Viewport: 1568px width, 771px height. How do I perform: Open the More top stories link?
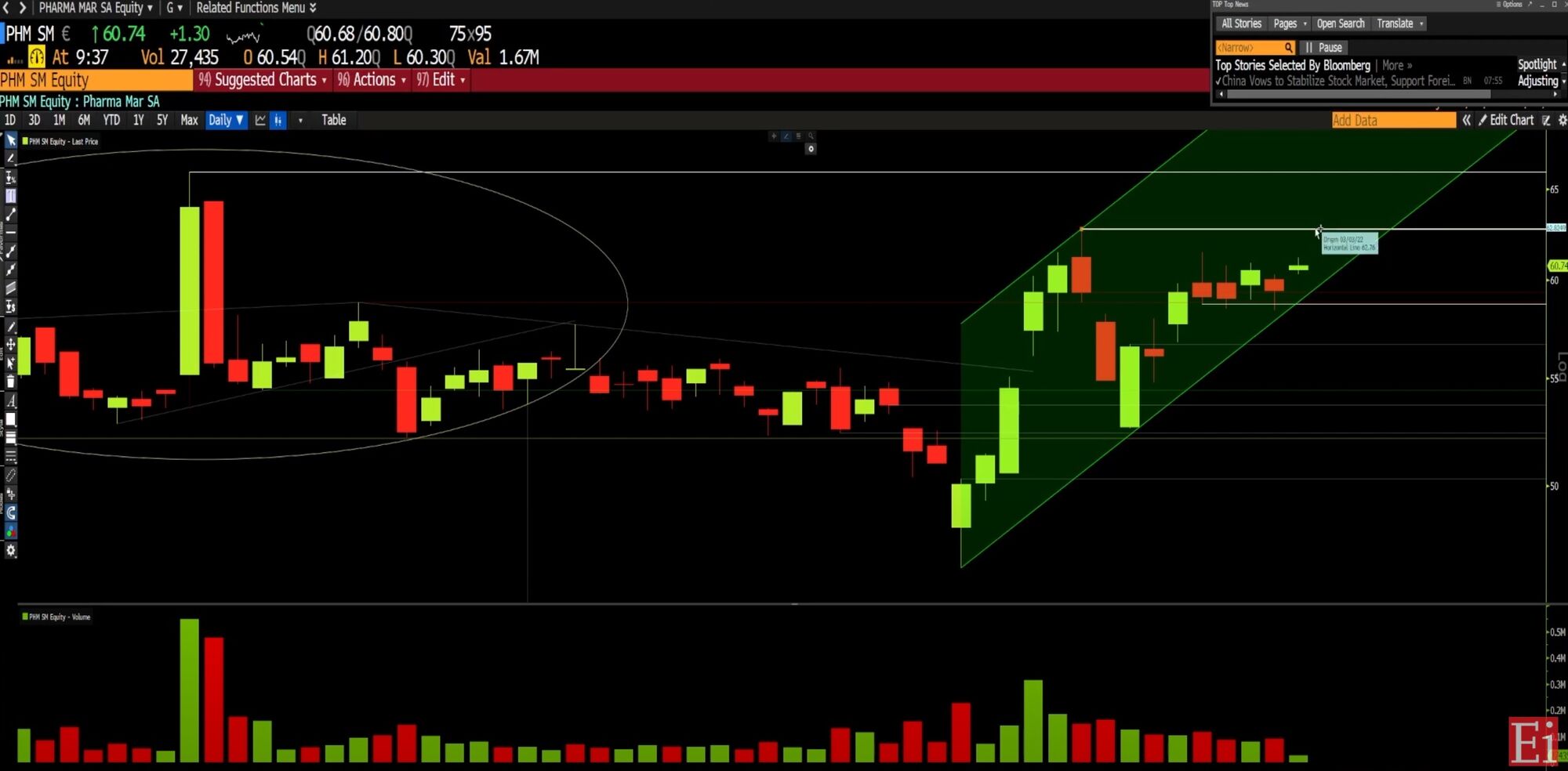(1396, 66)
